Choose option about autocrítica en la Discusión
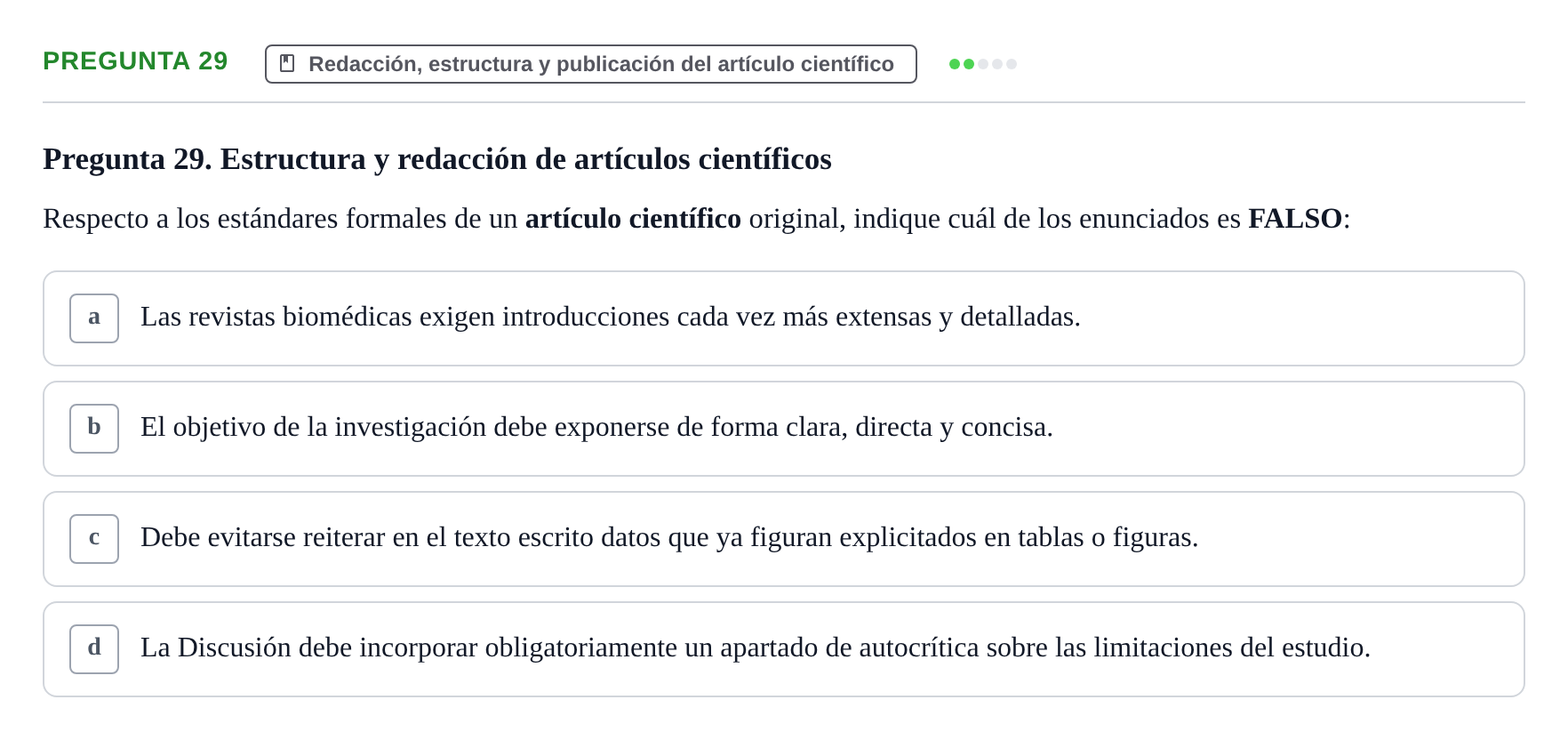Screen dimensions: 1568x740 pos(784,649)
